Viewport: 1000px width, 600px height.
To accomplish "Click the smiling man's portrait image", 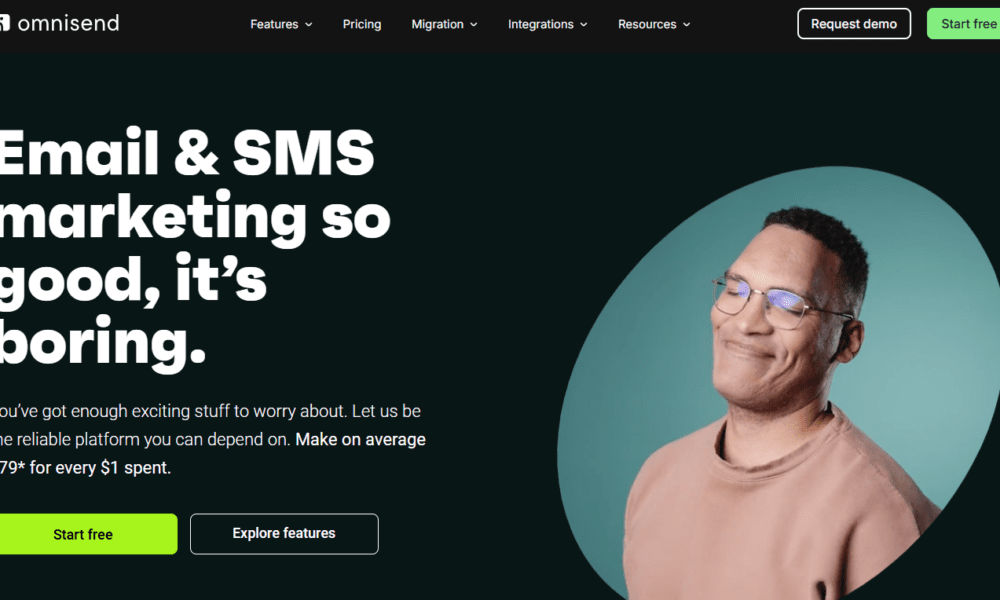I will tap(779, 383).
